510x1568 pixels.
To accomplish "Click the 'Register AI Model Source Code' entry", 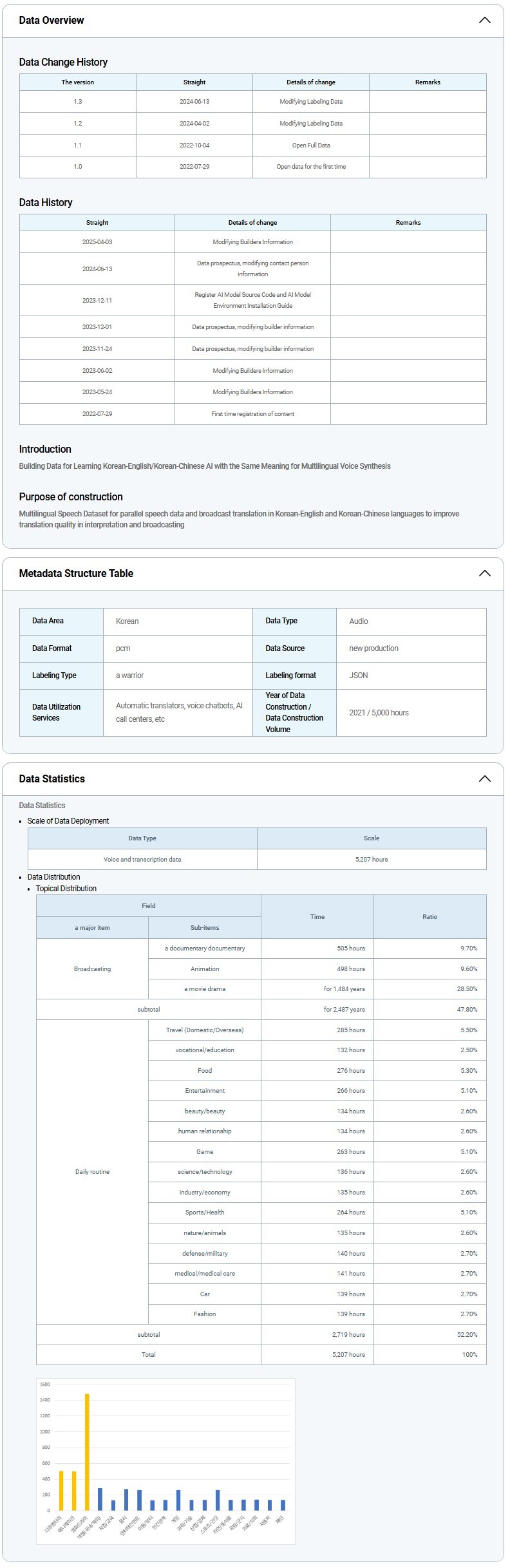I will (252, 300).
